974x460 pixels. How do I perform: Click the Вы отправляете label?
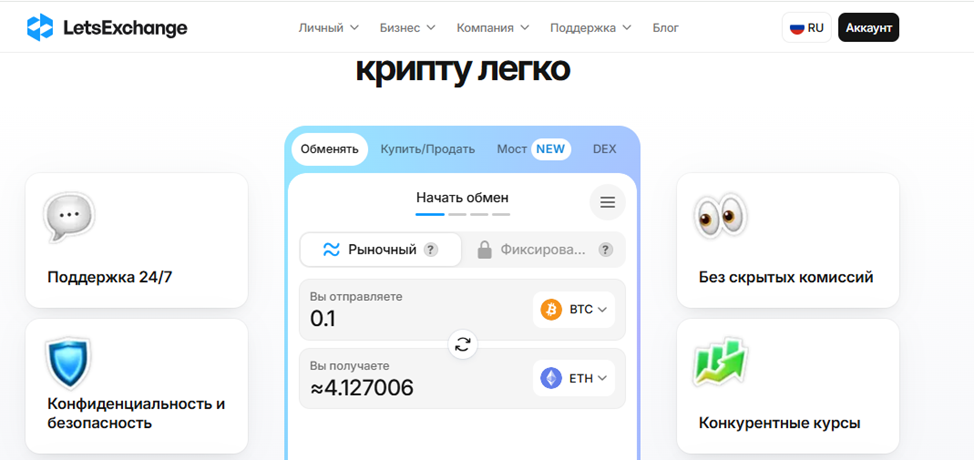coord(356,297)
